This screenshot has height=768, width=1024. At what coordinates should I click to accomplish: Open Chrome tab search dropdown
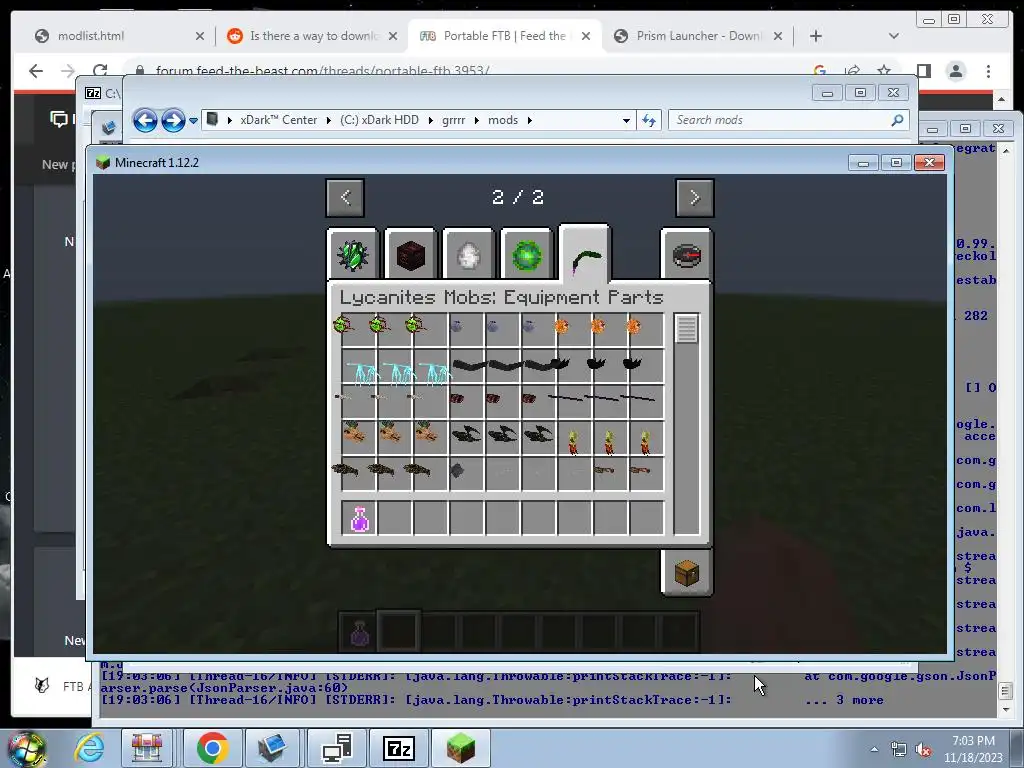[893, 36]
